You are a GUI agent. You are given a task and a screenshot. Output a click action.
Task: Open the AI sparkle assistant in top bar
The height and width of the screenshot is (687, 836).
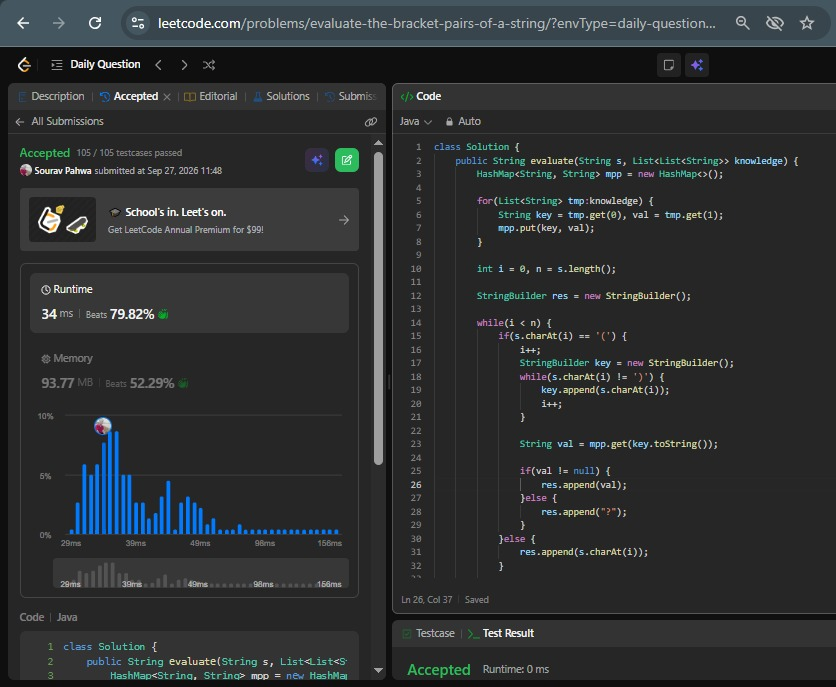tap(697, 65)
